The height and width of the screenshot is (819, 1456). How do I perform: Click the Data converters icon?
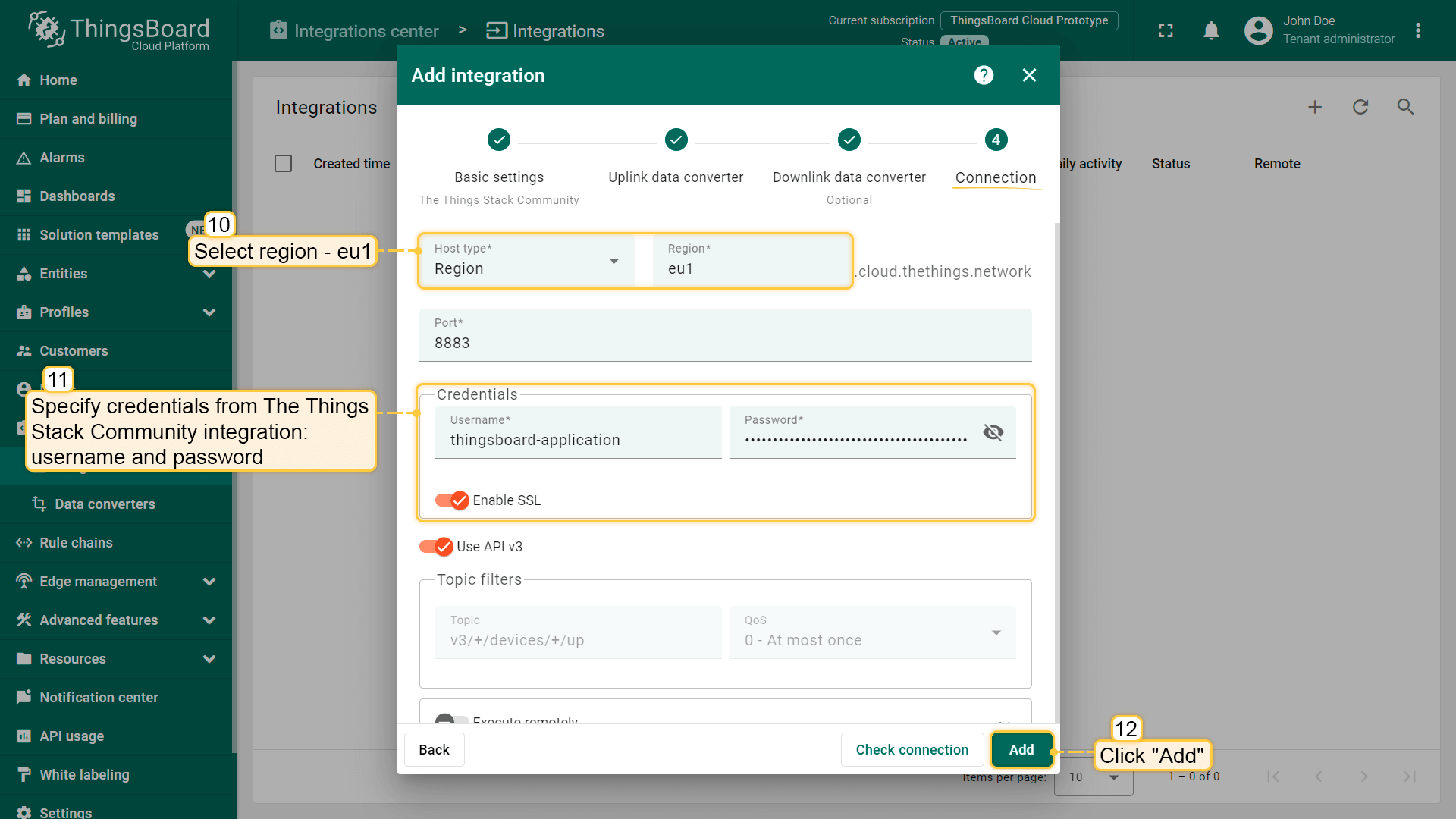[x=39, y=504]
